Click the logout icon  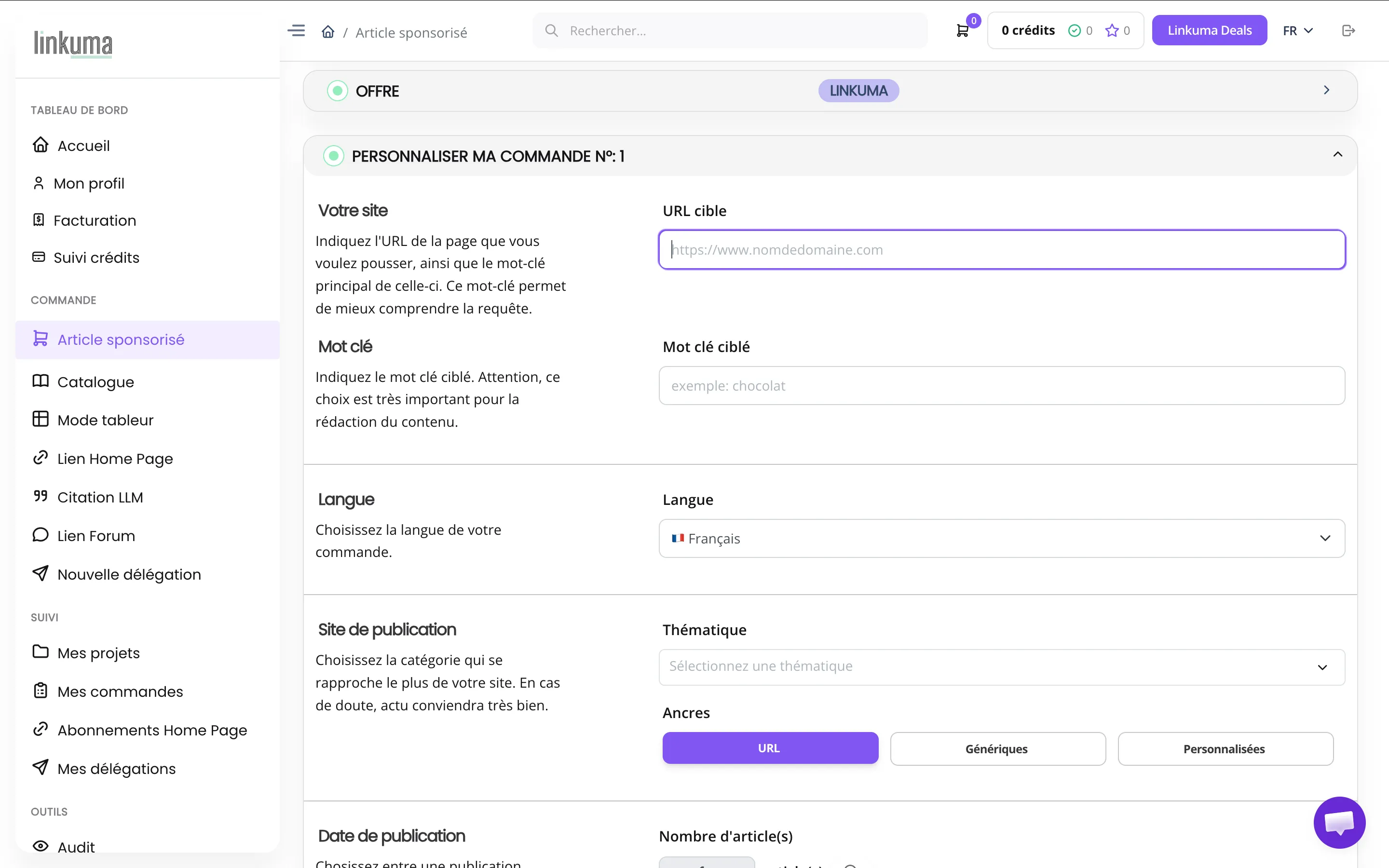tap(1348, 30)
